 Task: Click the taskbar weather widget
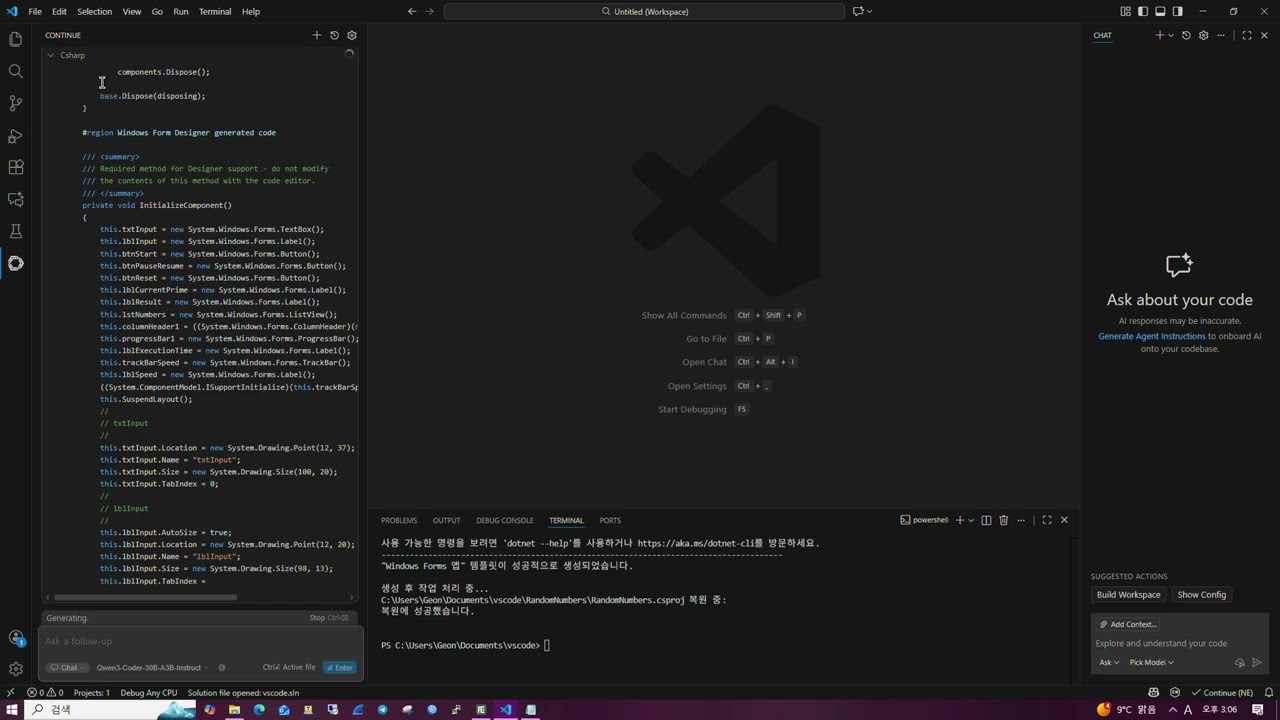tap(1126, 709)
